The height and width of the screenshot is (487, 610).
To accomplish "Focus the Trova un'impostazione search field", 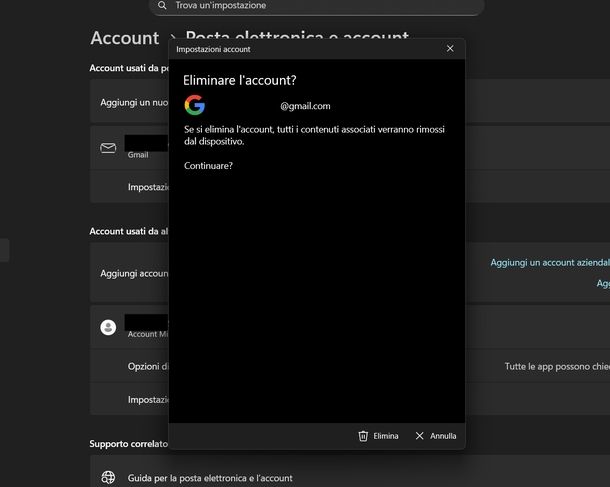I will [x=320, y=6].
